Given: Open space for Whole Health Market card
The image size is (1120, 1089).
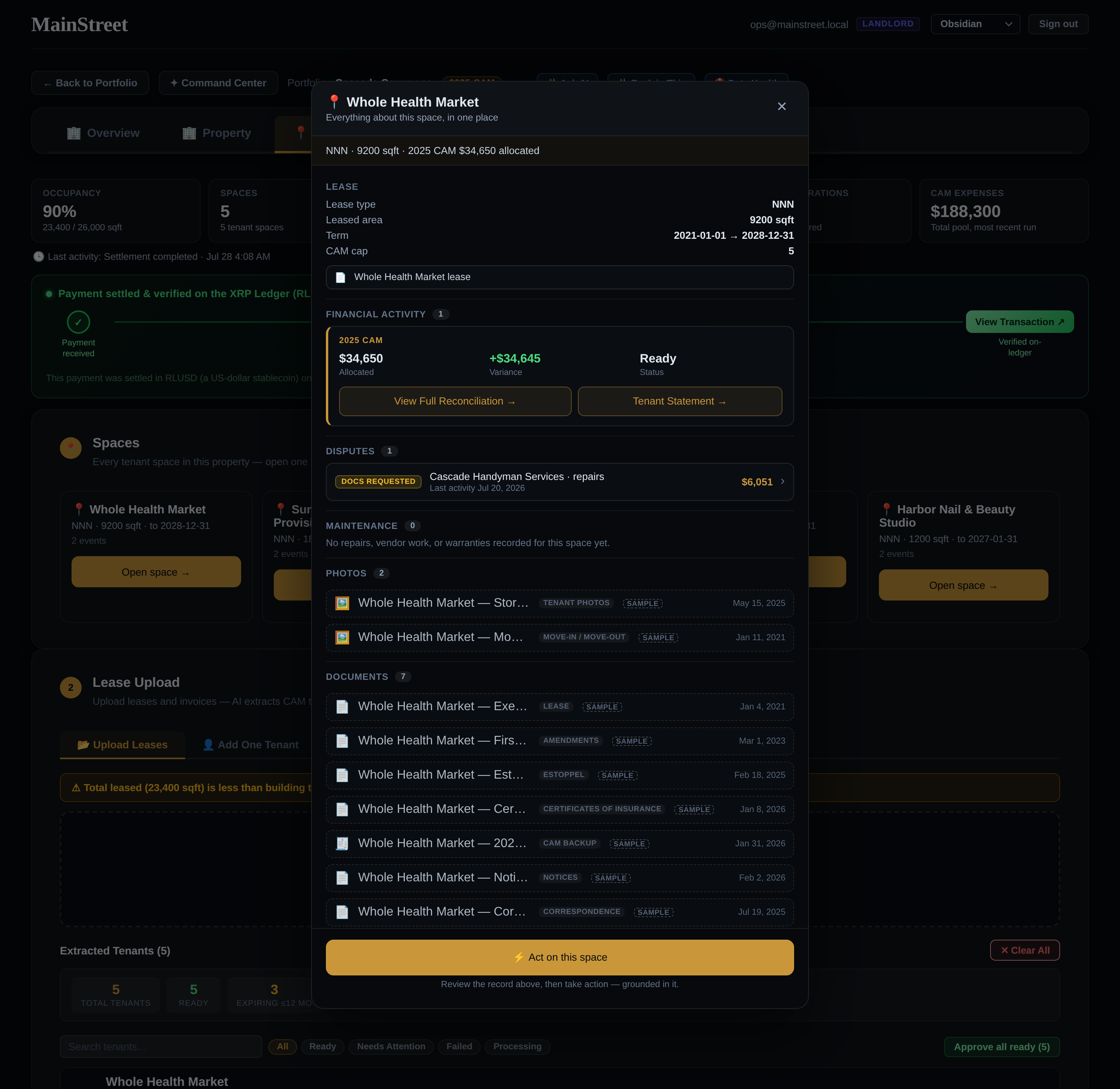Looking at the screenshot, I should coord(156,572).
